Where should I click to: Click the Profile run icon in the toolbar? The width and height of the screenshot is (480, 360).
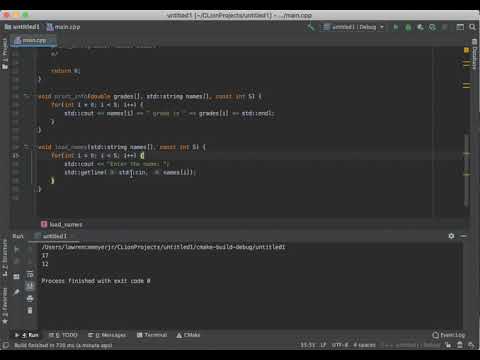432,27
